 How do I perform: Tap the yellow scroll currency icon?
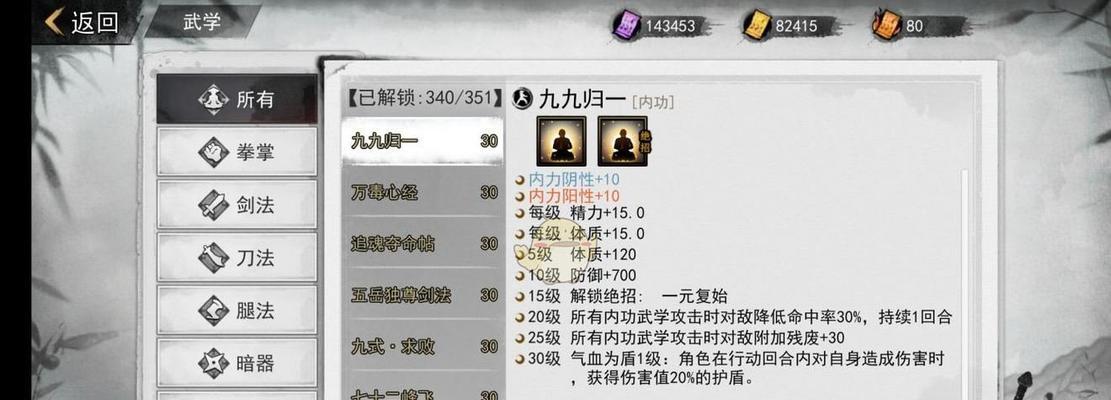(x=757, y=25)
